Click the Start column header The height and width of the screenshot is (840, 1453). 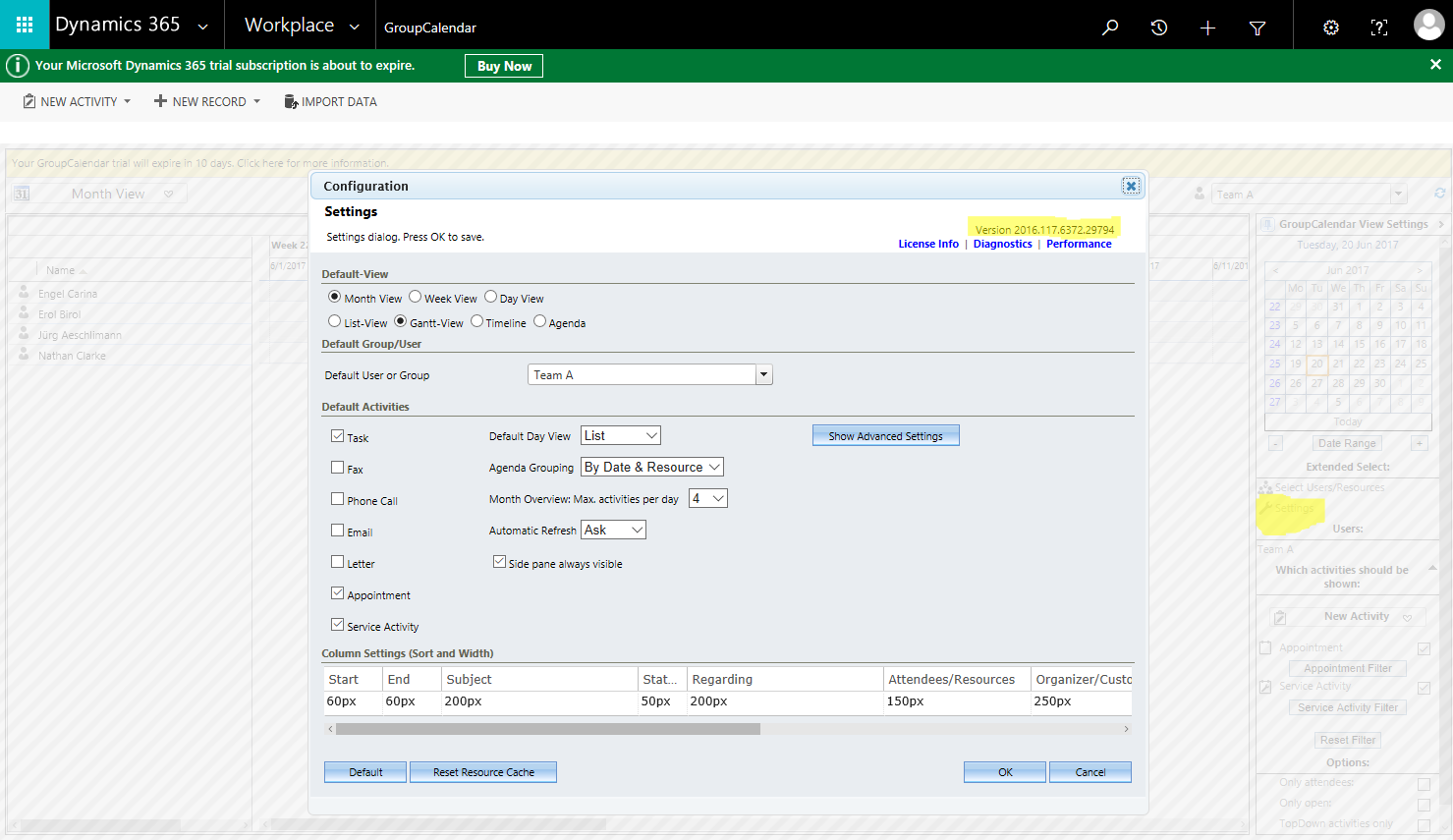coord(353,679)
